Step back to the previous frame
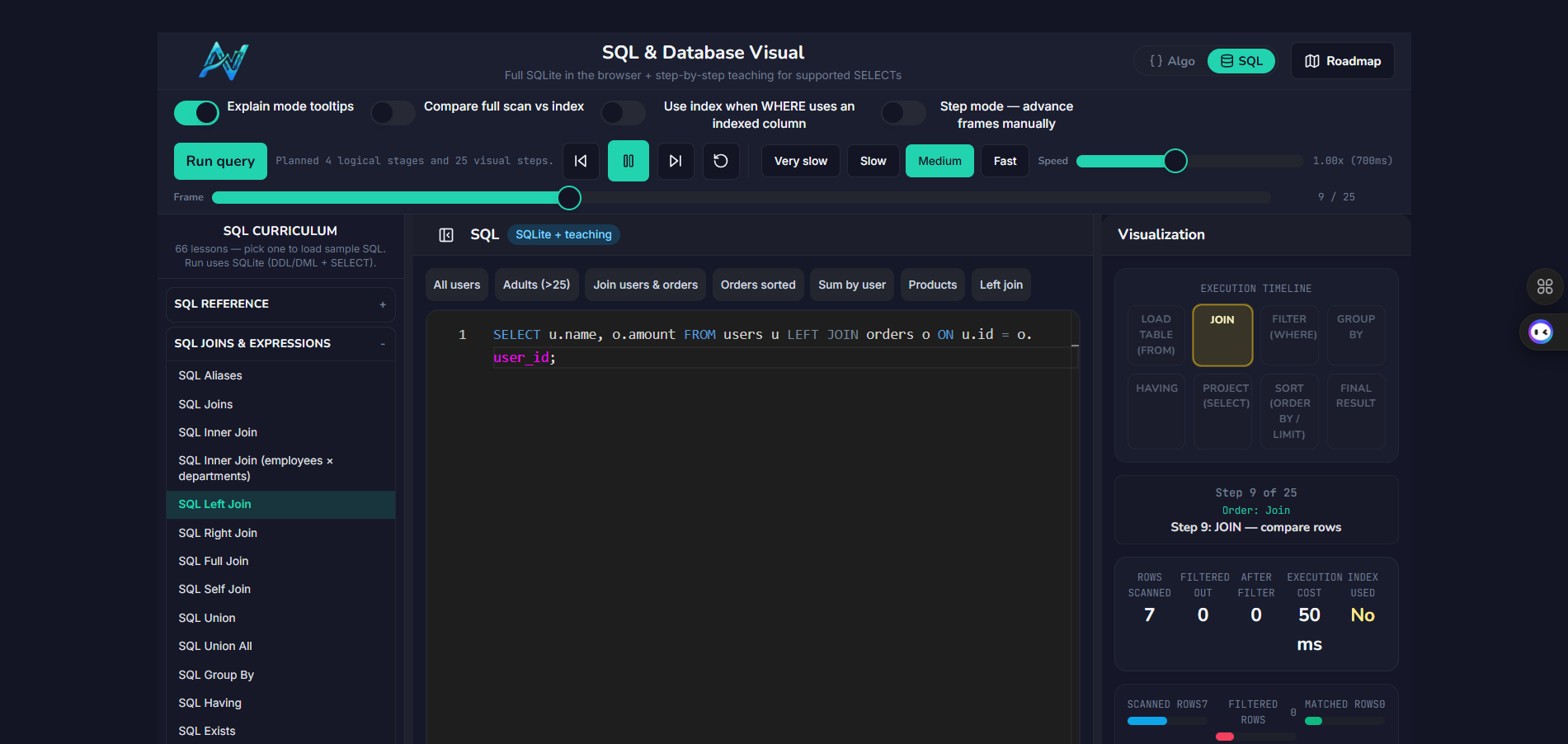This screenshot has width=1568, height=744. (x=581, y=161)
